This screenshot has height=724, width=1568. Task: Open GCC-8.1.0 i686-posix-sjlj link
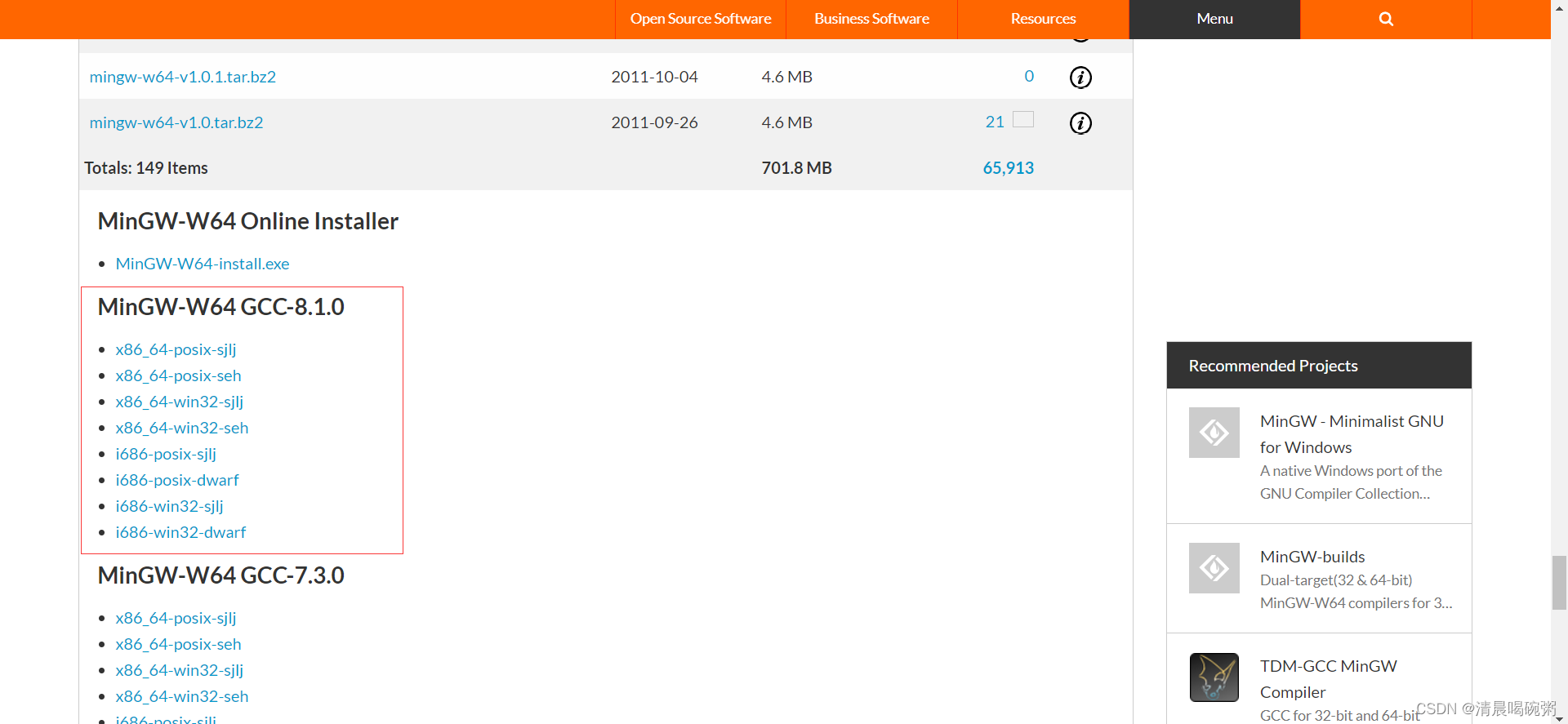tap(166, 454)
